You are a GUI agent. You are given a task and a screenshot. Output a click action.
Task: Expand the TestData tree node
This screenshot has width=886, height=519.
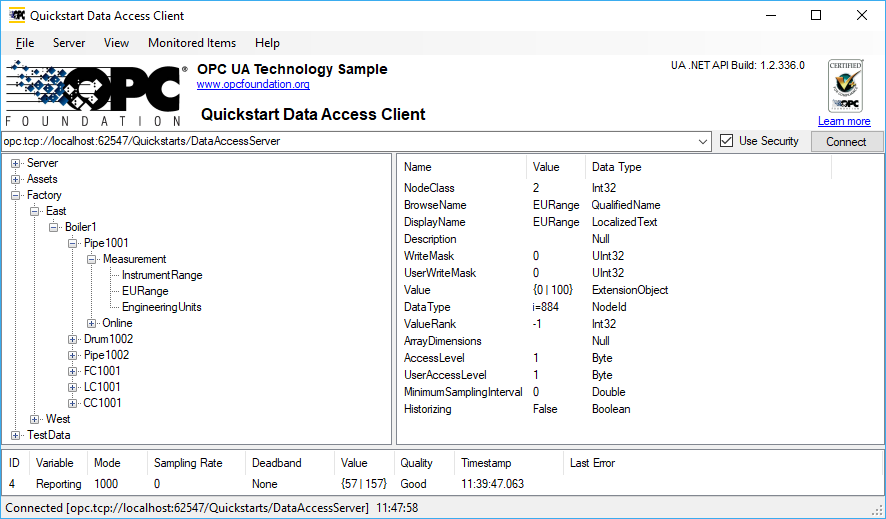(x=16, y=435)
